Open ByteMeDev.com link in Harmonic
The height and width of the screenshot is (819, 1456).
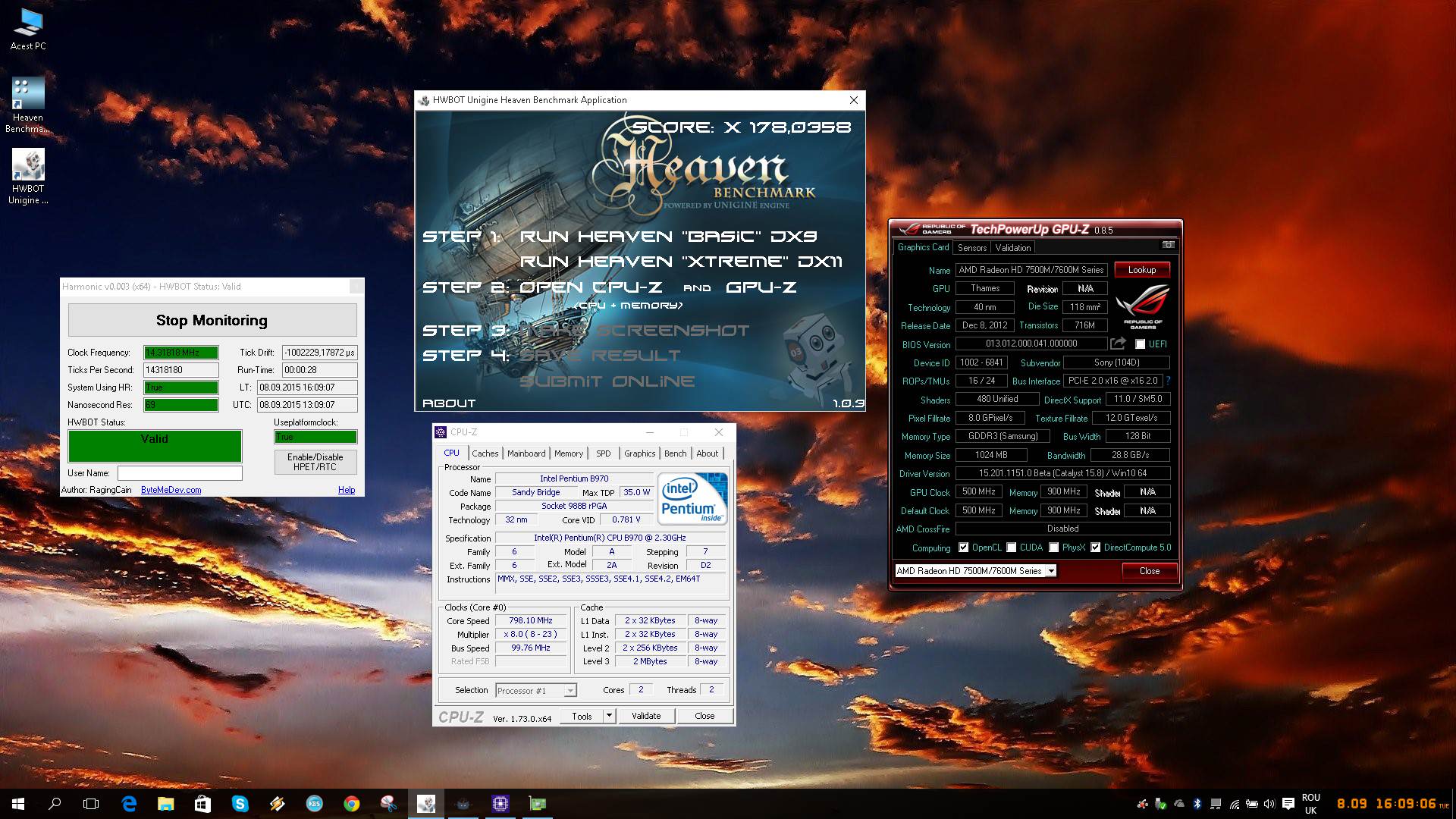tap(171, 490)
